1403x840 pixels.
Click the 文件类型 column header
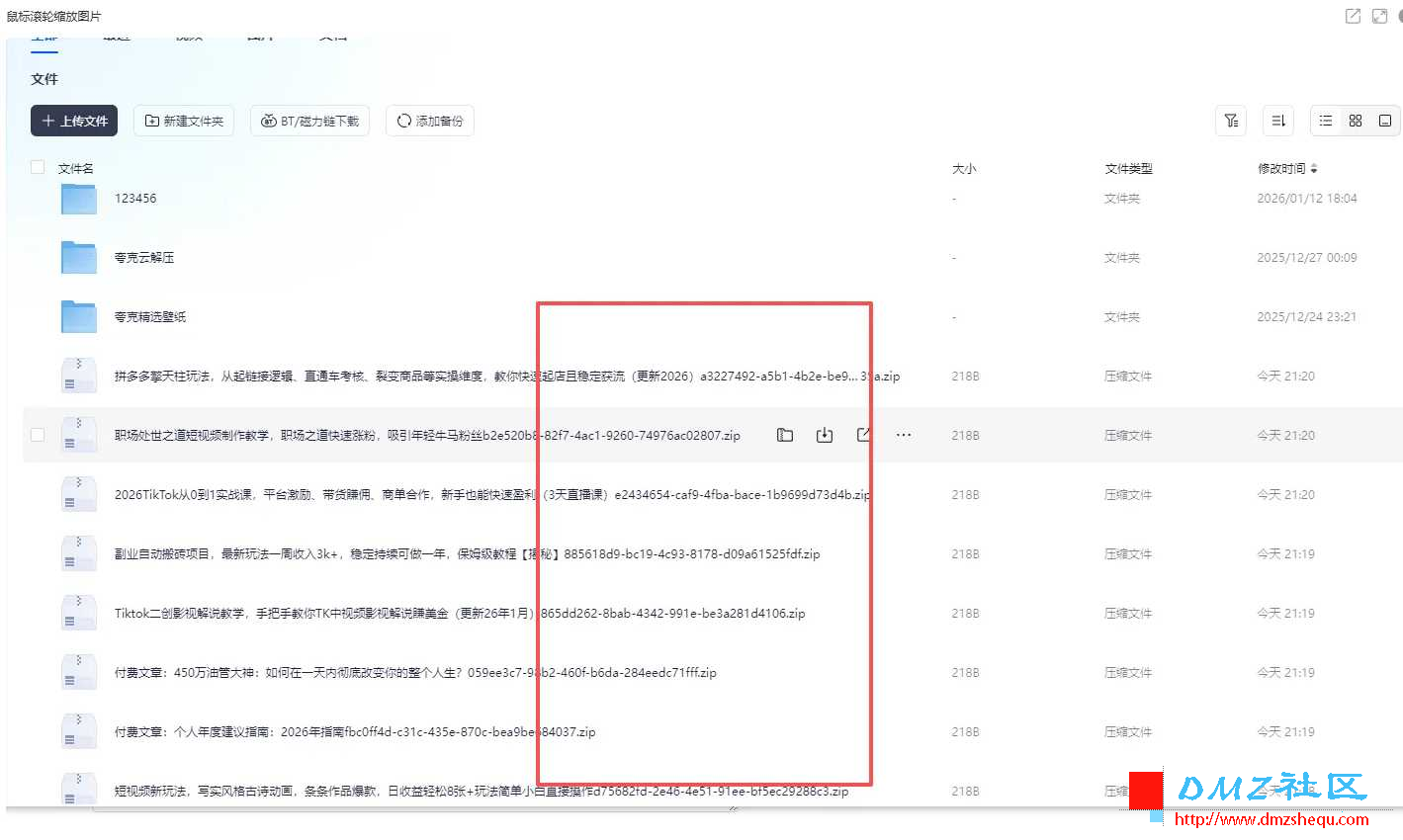pos(1128,169)
